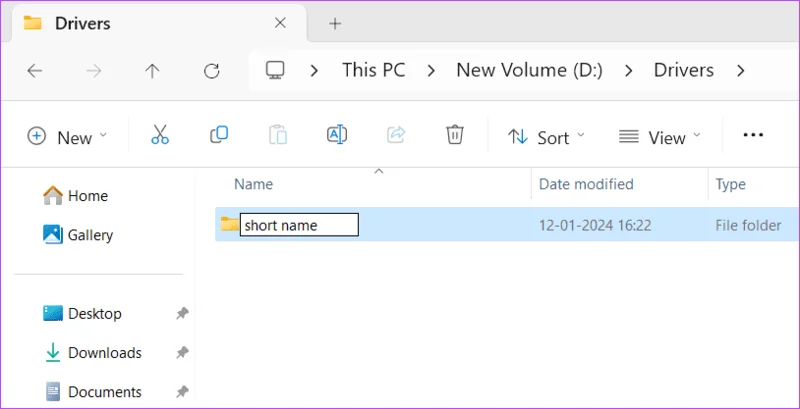Click into the short name rename field
The width and height of the screenshot is (800, 409).
click(x=299, y=225)
